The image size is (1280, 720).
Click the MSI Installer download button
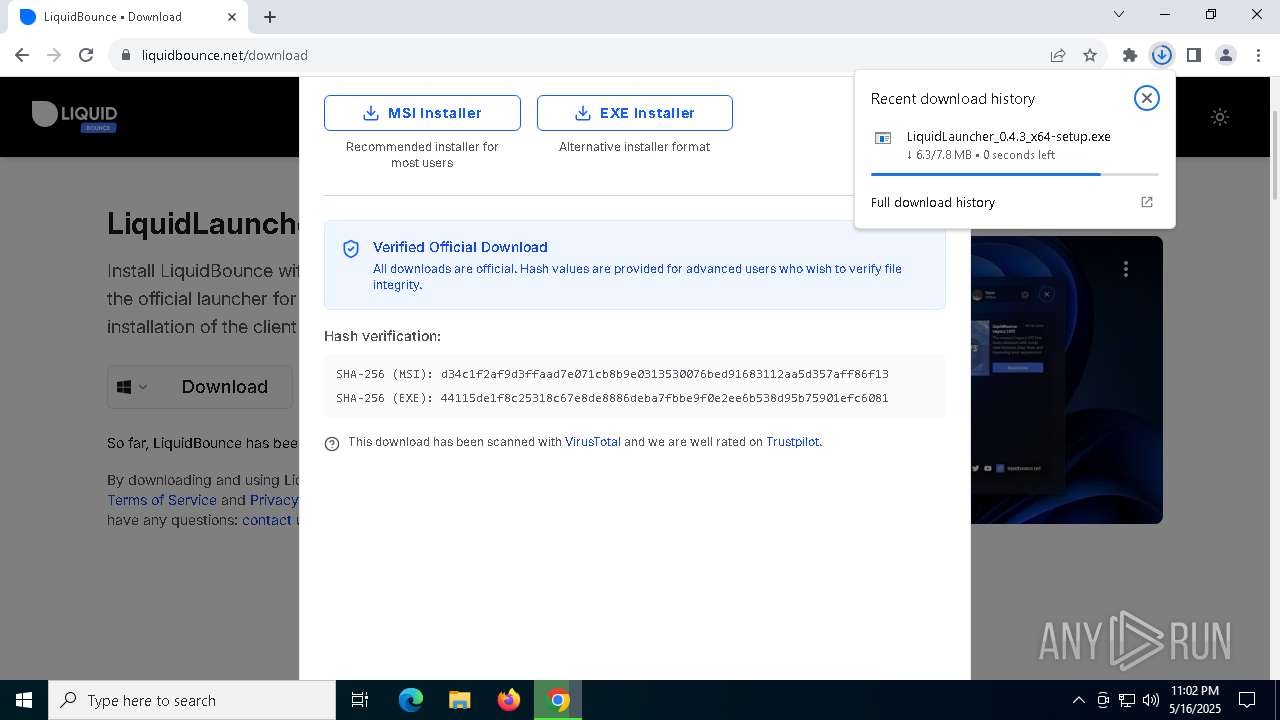coord(422,113)
